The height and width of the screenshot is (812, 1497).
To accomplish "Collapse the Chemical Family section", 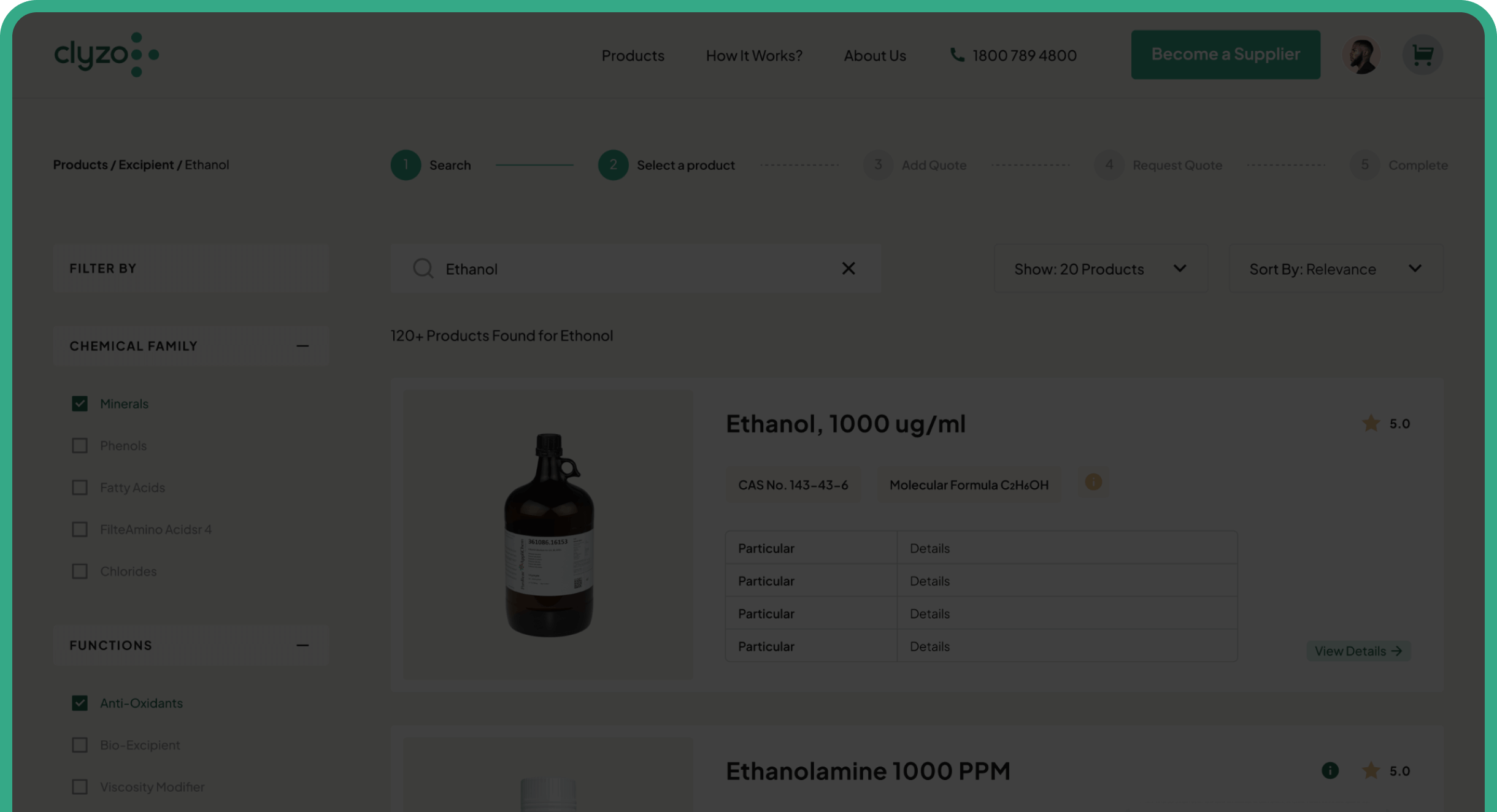I will pos(302,346).
